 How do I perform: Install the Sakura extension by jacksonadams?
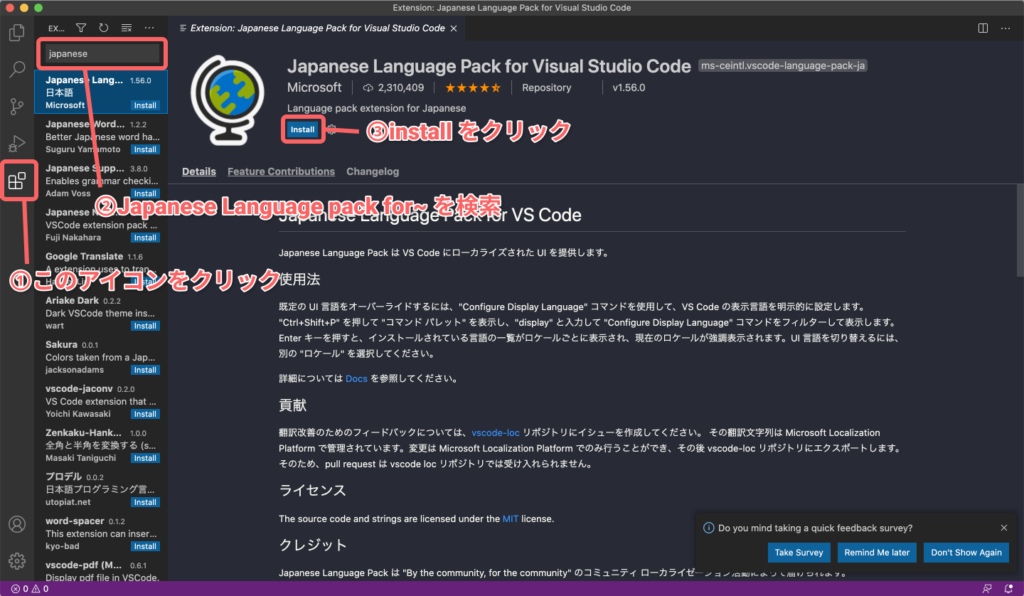144,370
